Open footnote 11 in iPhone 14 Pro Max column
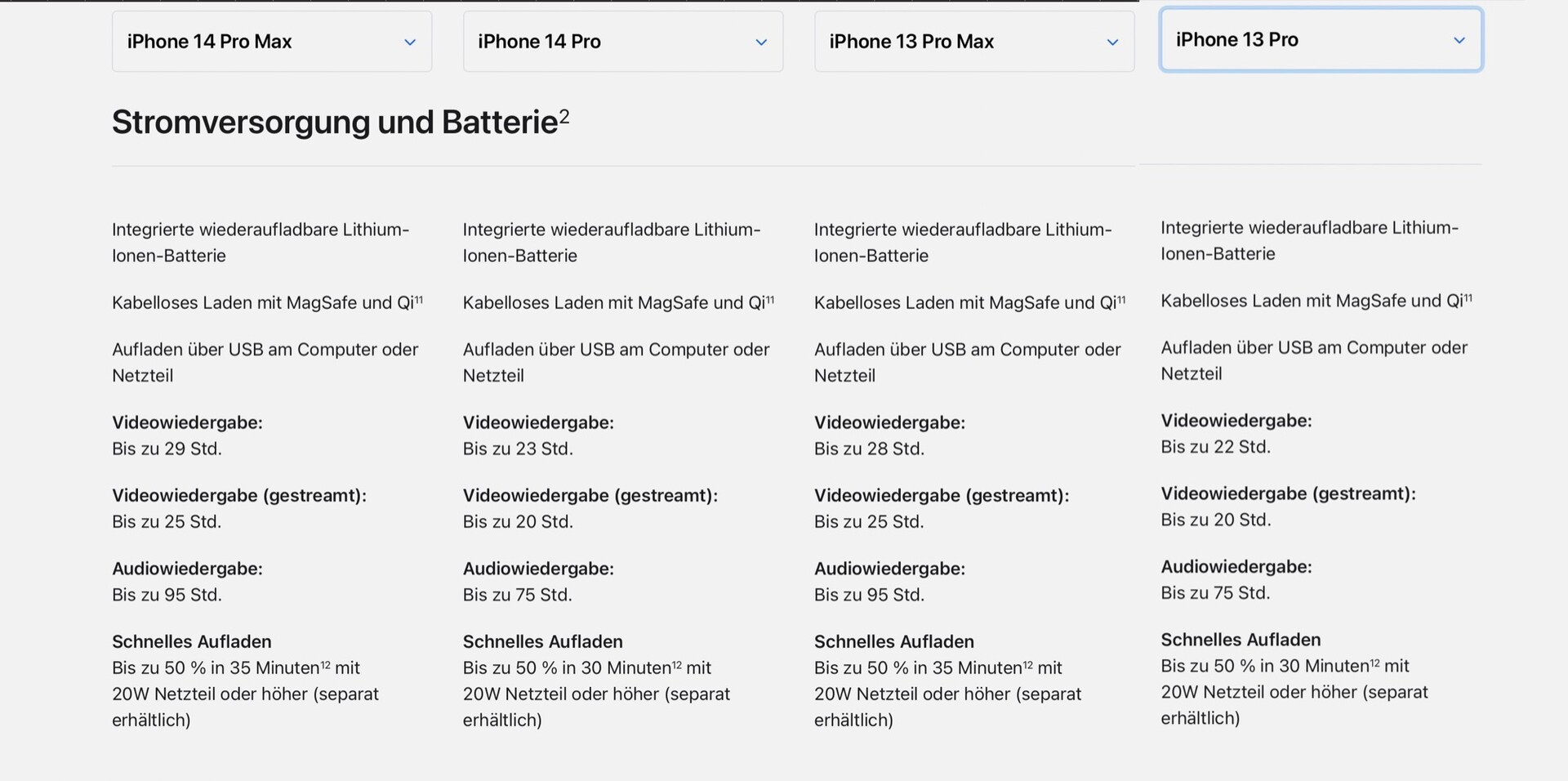Screen dimensions: 1568x781 click(x=418, y=299)
